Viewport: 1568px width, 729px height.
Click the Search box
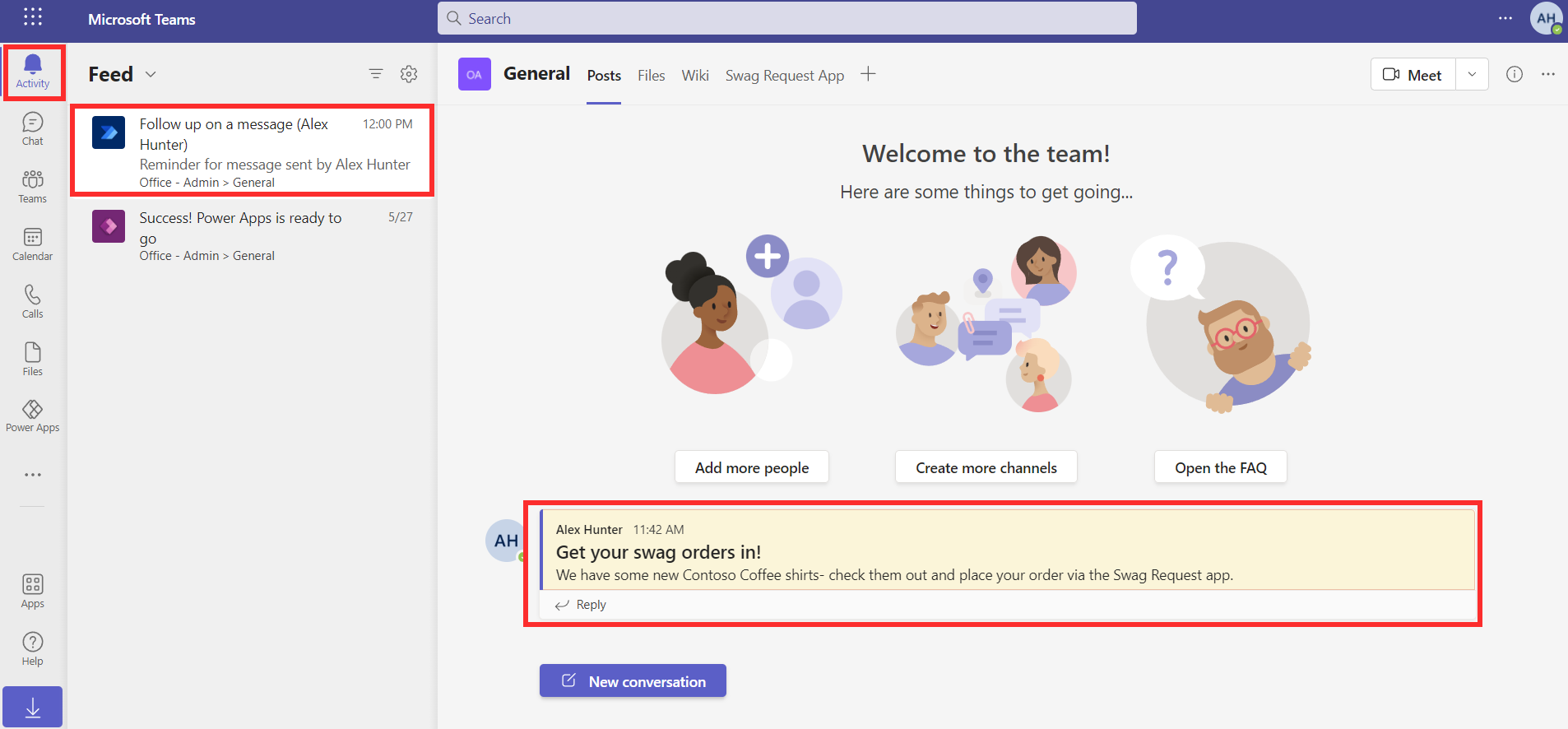point(787,18)
